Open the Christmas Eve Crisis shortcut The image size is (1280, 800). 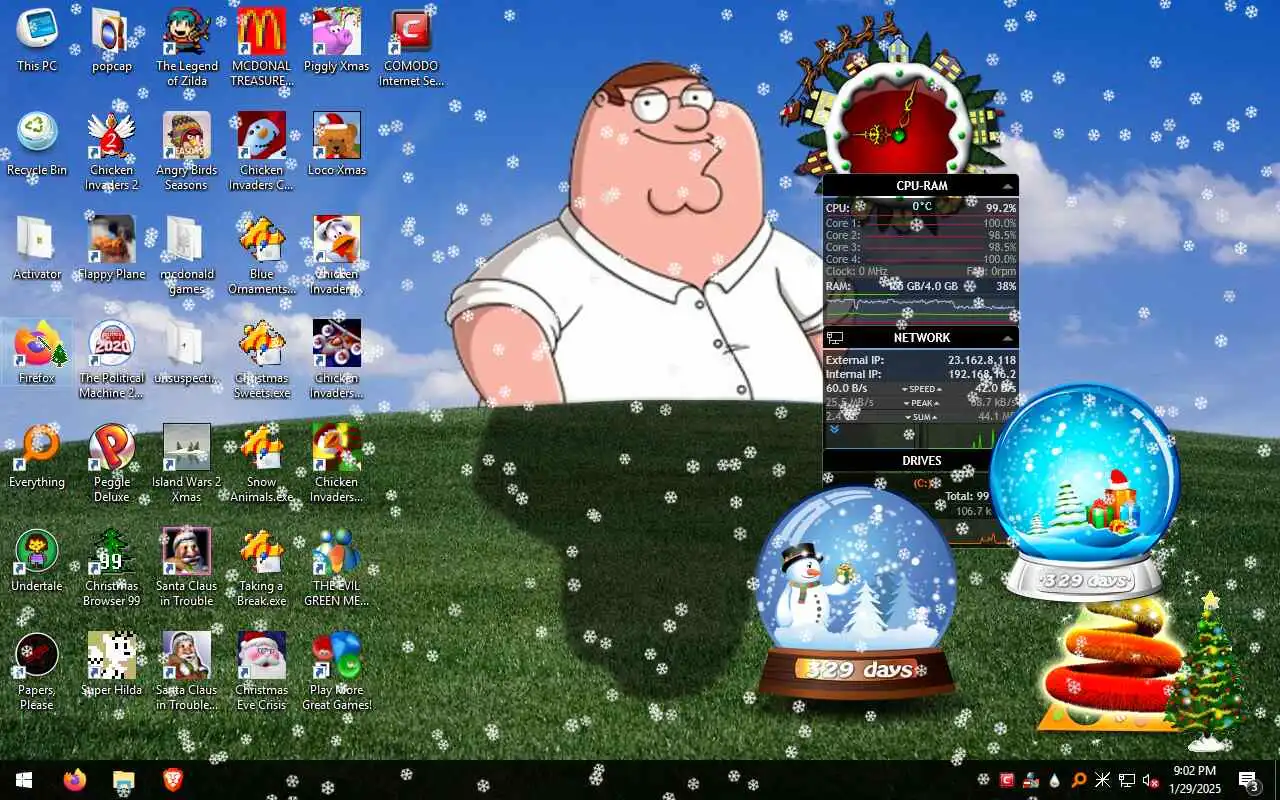tap(261, 672)
